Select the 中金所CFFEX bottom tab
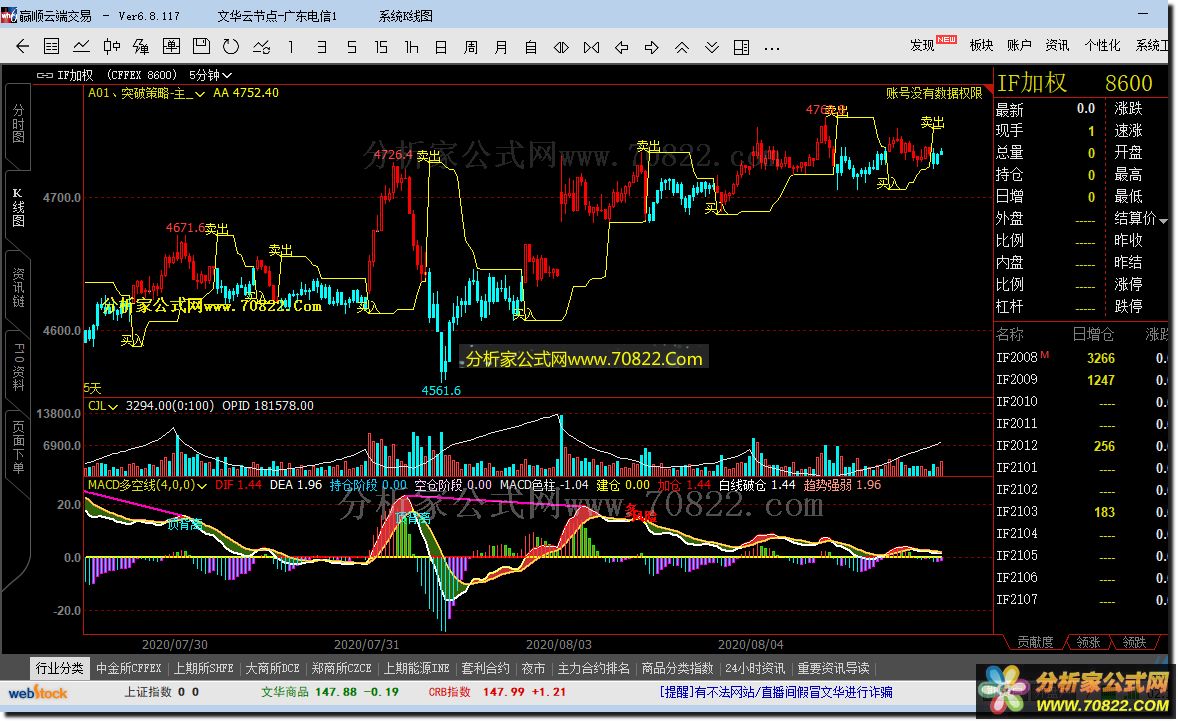 click(x=128, y=668)
